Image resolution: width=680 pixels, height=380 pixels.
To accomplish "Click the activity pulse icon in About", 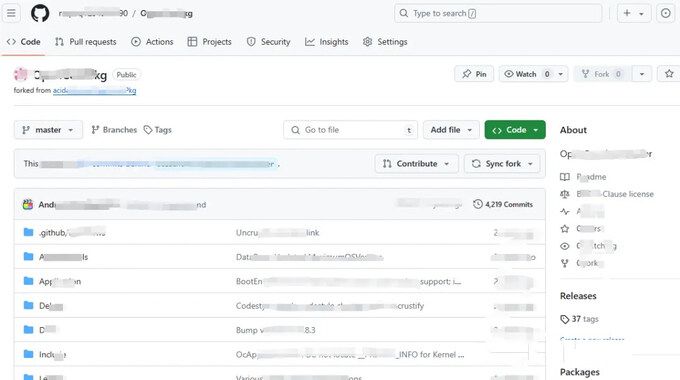I will (x=565, y=211).
